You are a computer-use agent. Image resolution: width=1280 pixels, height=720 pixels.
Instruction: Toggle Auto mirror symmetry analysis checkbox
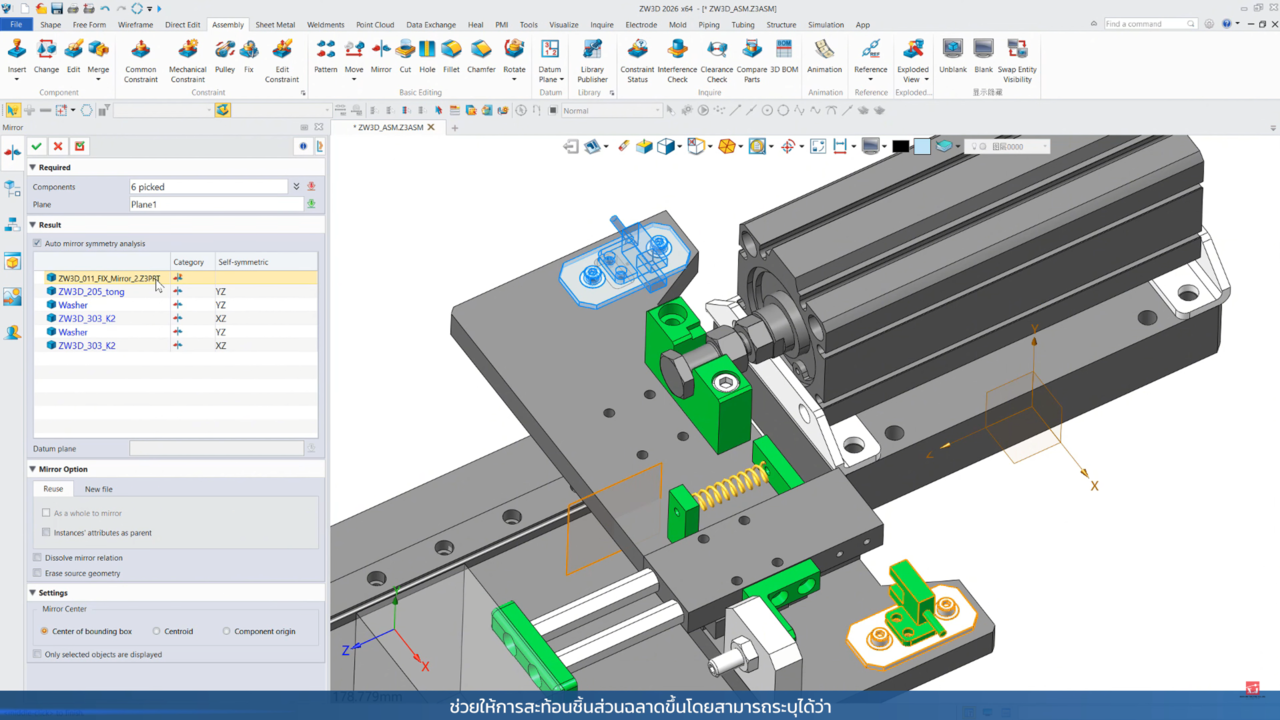click(38, 243)
